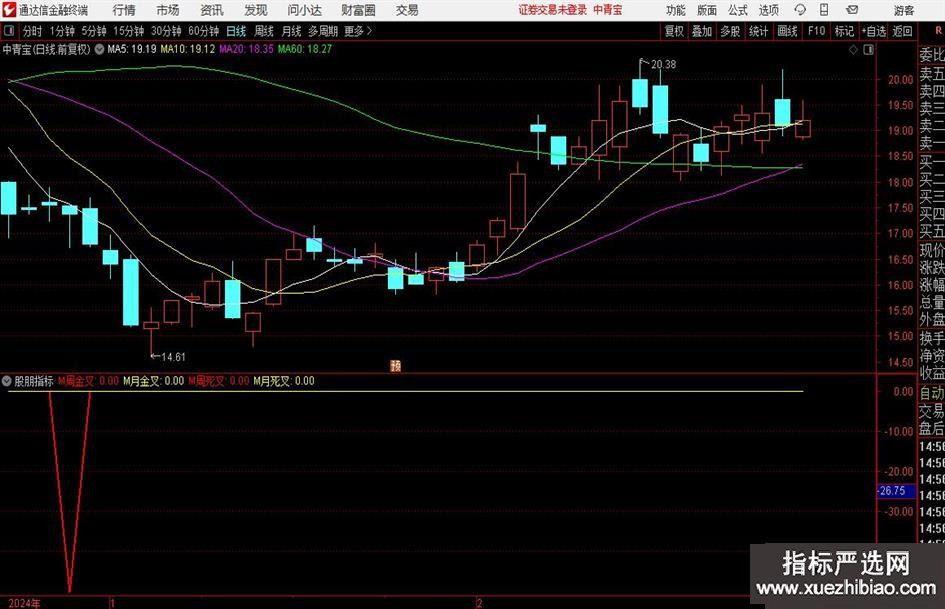This screenshot has height=609, width=945.
Task: Open the 资讯 menu
Action: (212, 10)
